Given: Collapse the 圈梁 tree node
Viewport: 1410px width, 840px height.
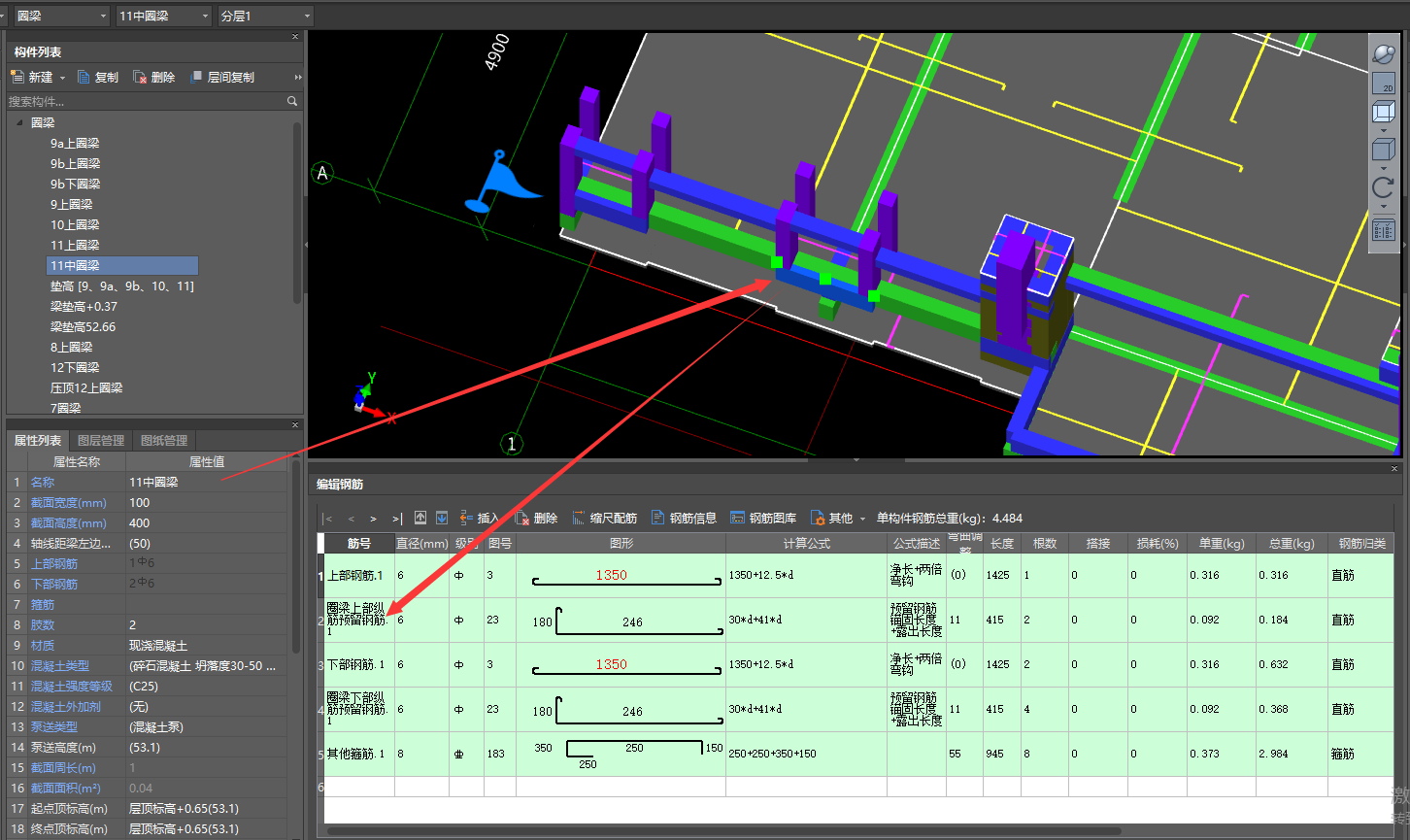Looking at the screenshot, I should tap(19, 123).
